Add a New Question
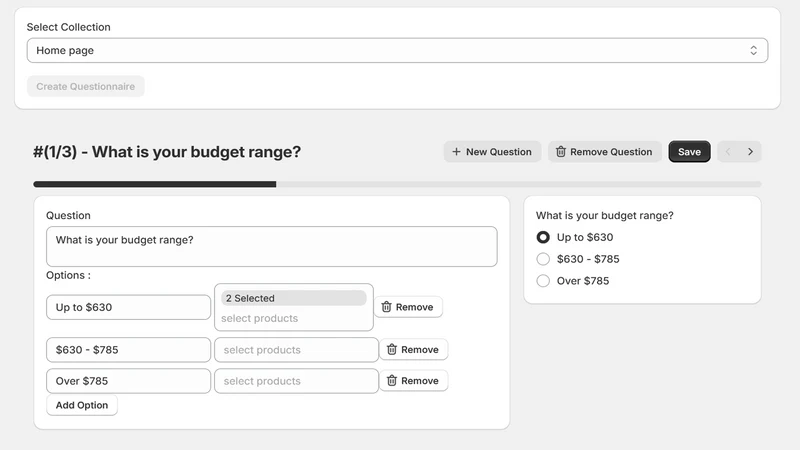This screenshot has width=800, height=450. [492, 152]
